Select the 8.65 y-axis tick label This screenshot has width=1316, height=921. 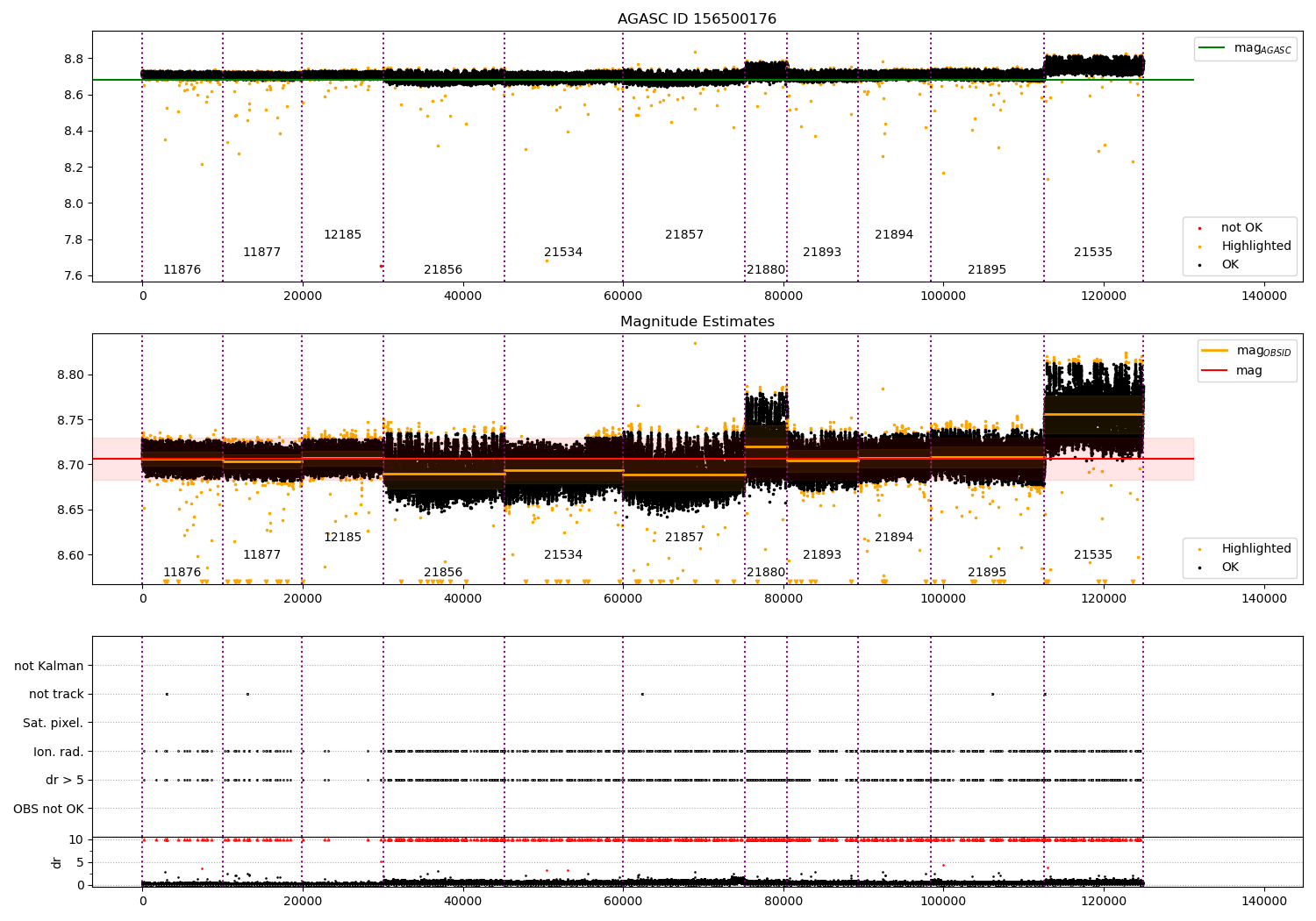70,510
